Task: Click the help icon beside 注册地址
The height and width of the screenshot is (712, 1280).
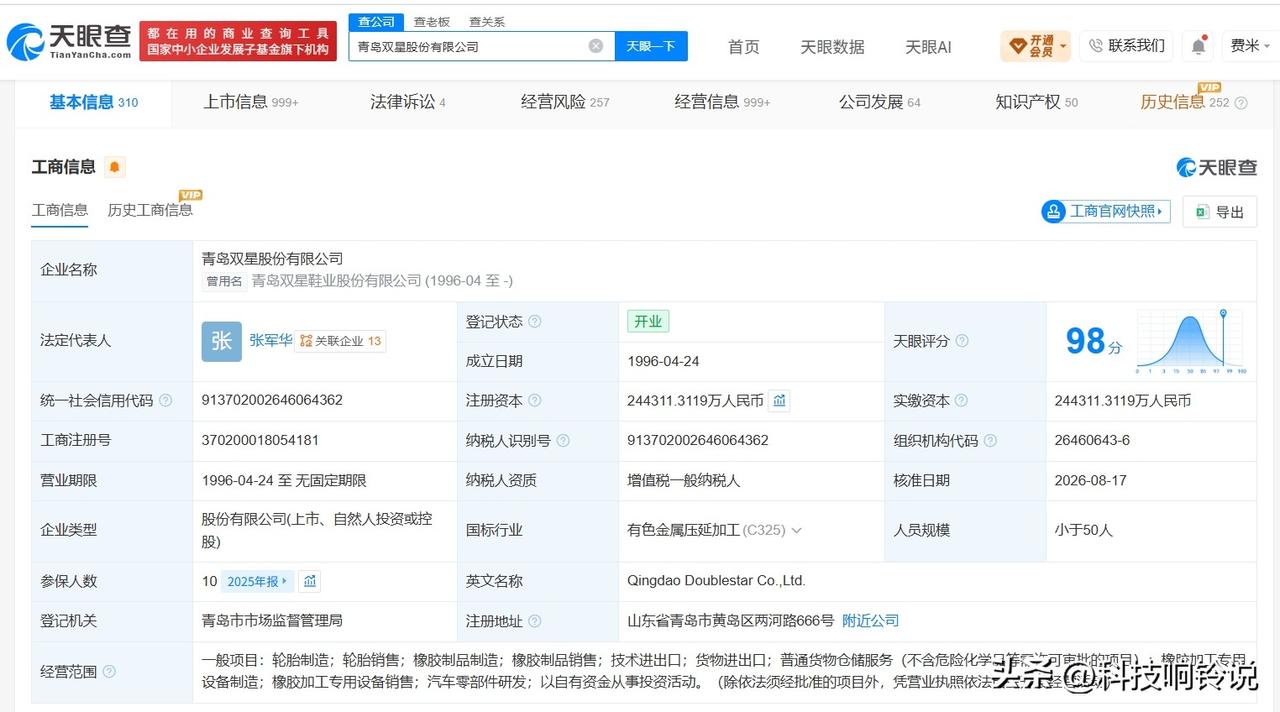Action: 535,621
